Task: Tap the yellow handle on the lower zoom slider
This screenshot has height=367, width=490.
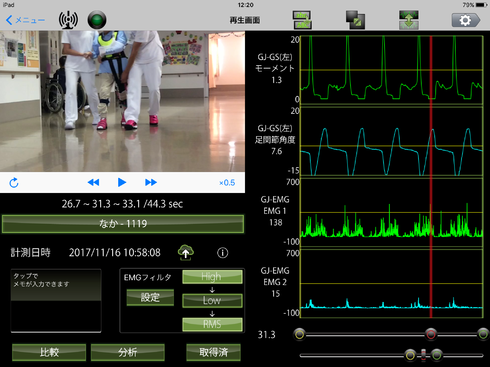Action: (x=410, y=355)
